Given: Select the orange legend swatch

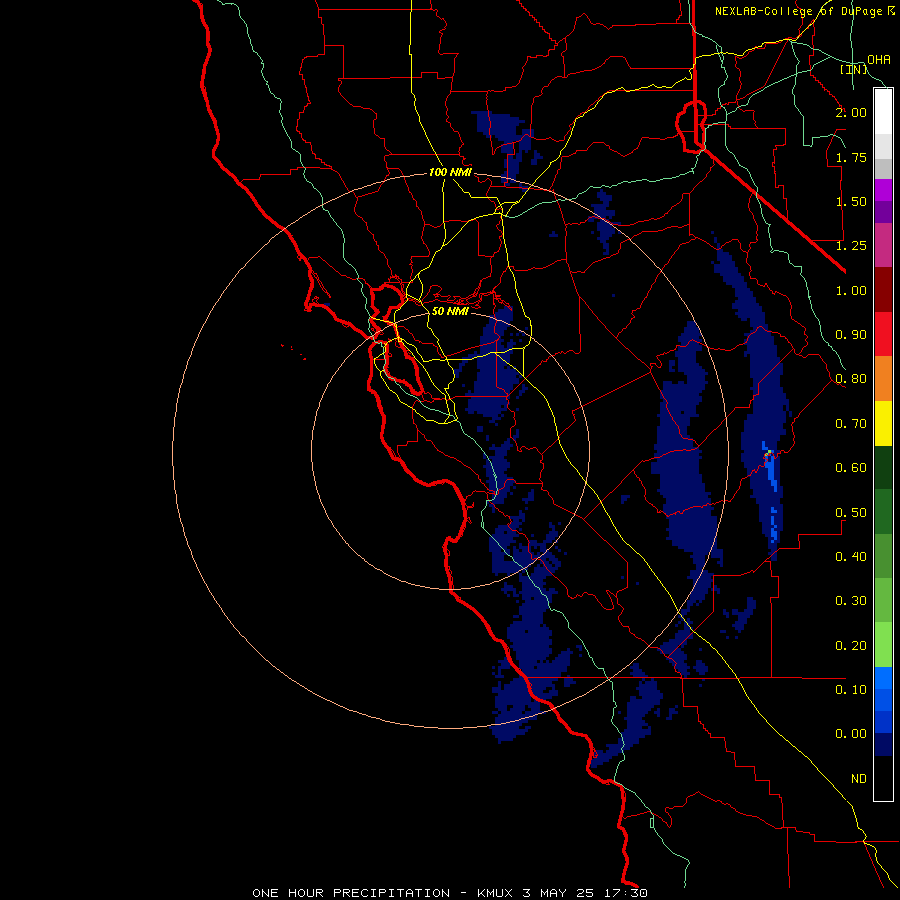Looking at the screenshot, I should [x=883, y=378].
